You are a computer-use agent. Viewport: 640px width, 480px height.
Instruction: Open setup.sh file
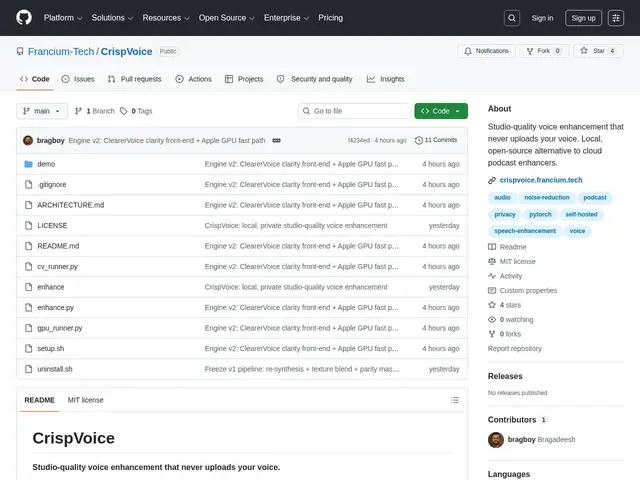point(51,348)
